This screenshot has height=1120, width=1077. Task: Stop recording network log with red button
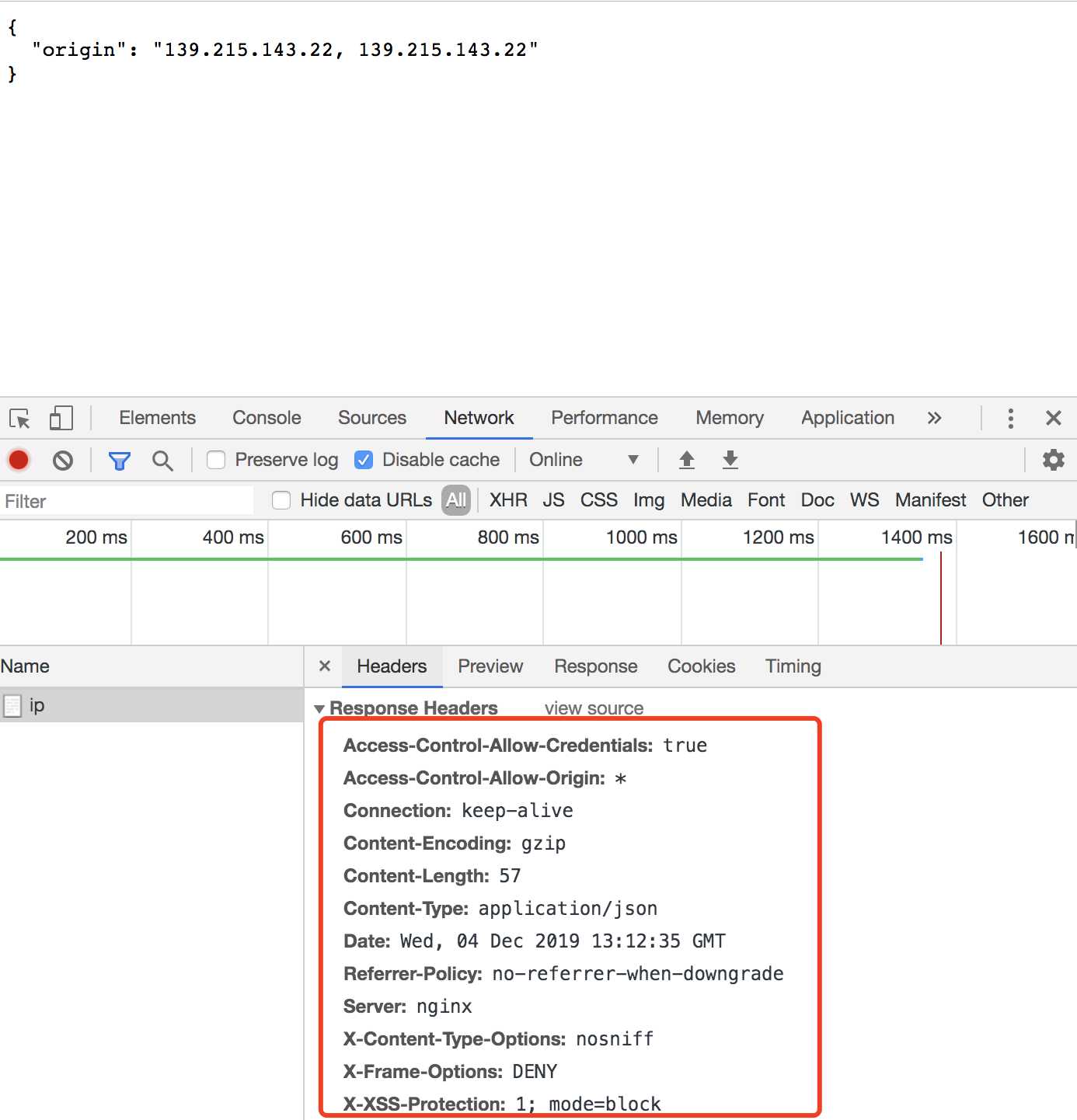tap(19, 460)
